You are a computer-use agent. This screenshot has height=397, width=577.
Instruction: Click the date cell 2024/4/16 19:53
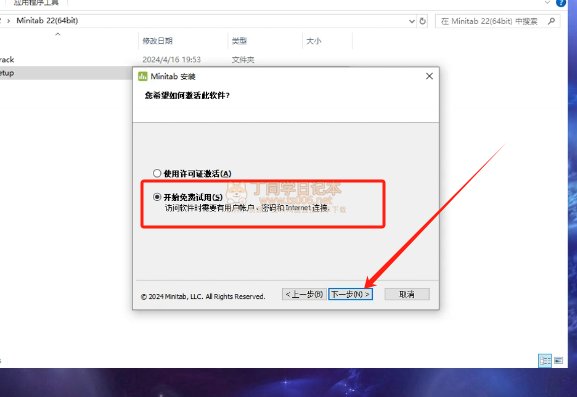tap(171, 60)
